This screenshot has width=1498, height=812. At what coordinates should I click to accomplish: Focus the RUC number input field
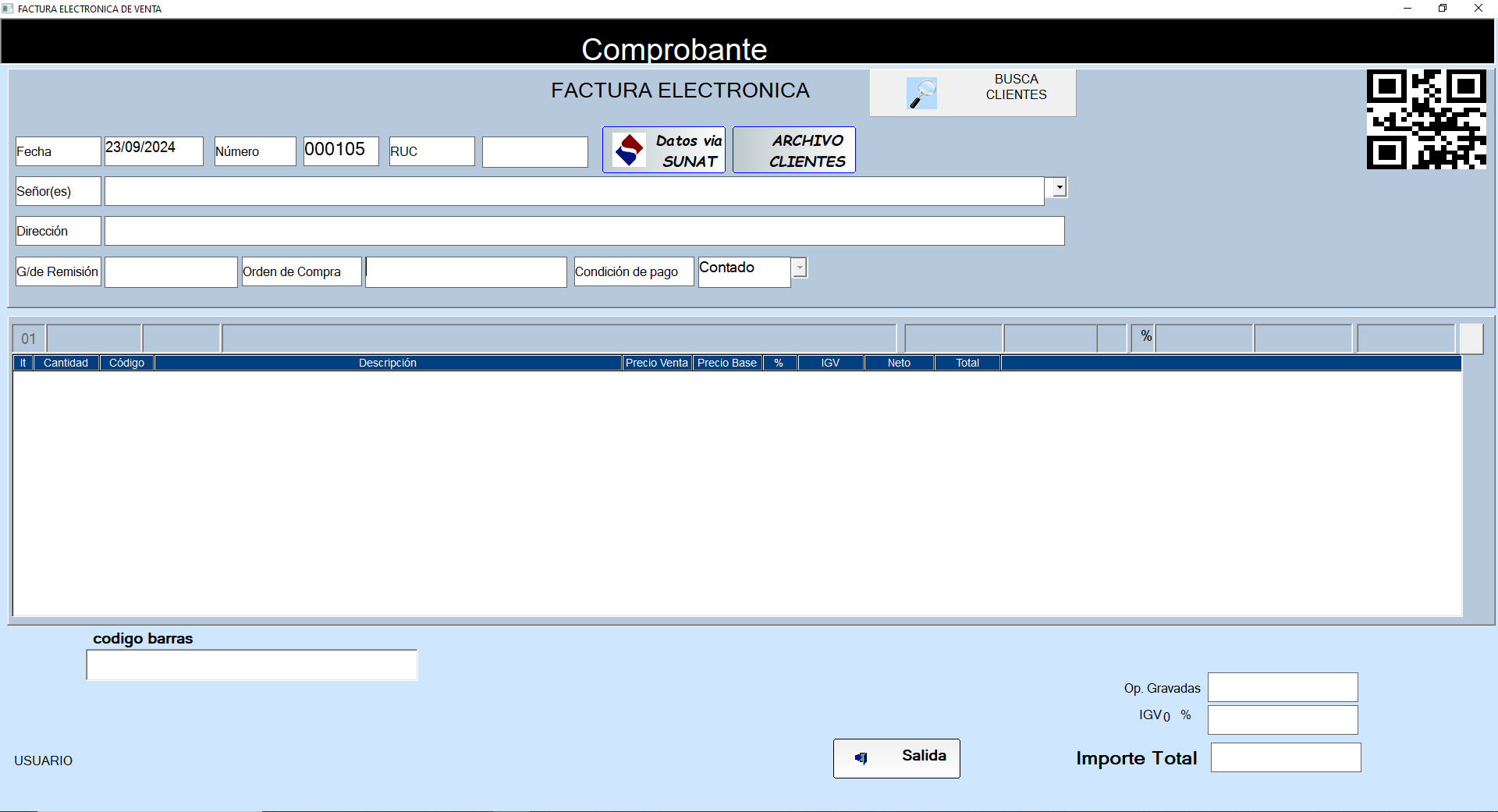pos(534,152)
